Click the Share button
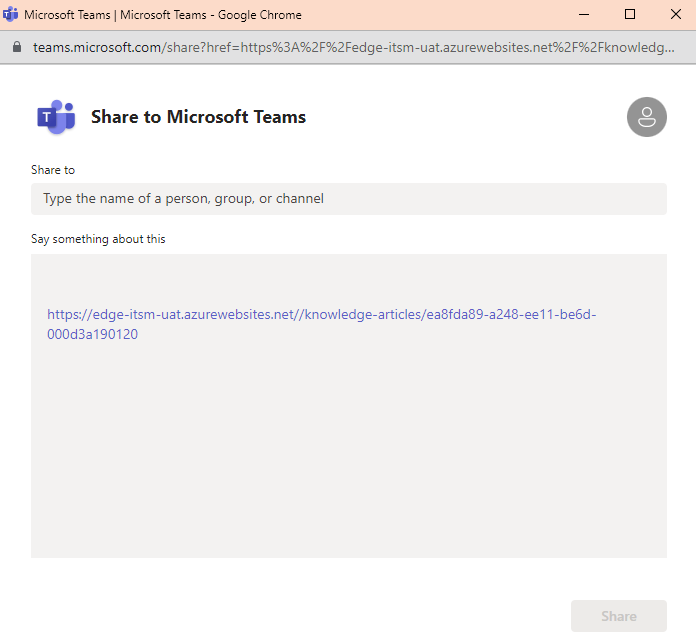This screenshot has width=696, height=642. coord(619,616)
